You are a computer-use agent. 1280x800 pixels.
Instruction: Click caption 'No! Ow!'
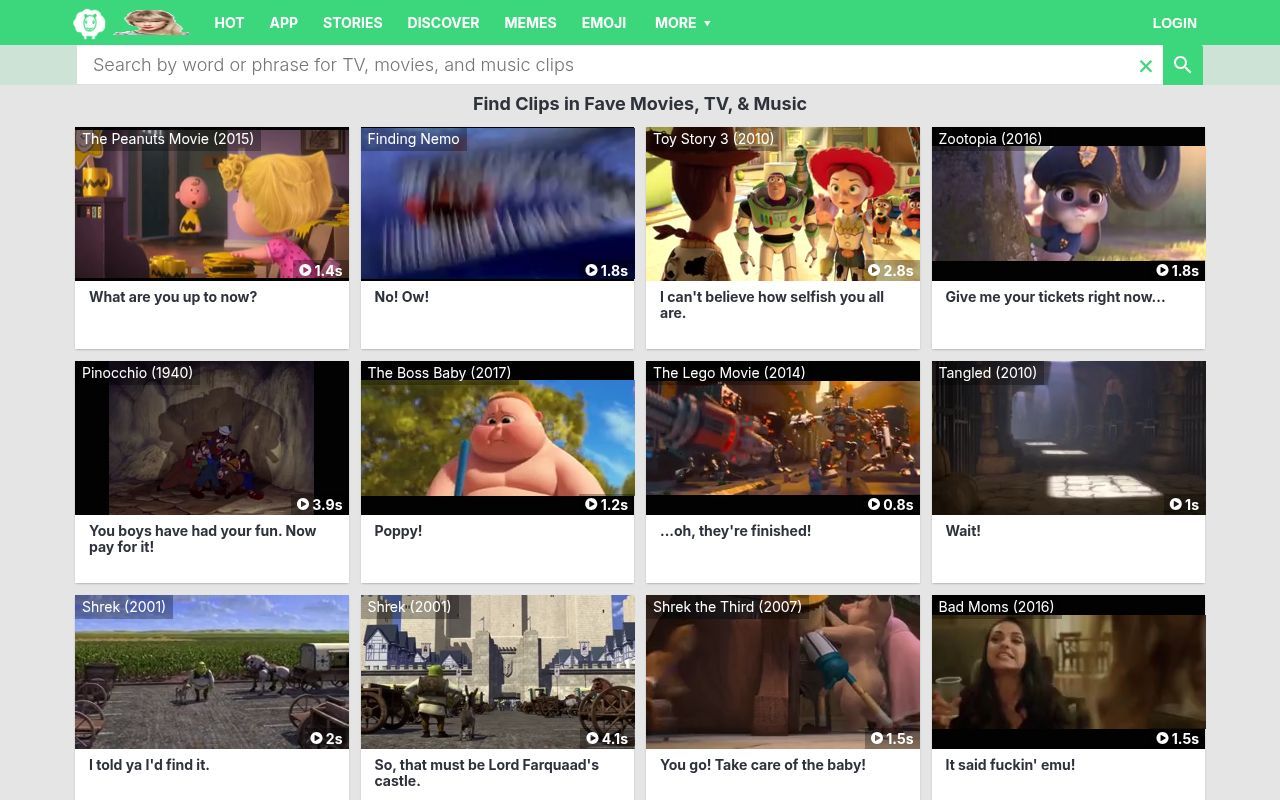[x=401, y=297]
